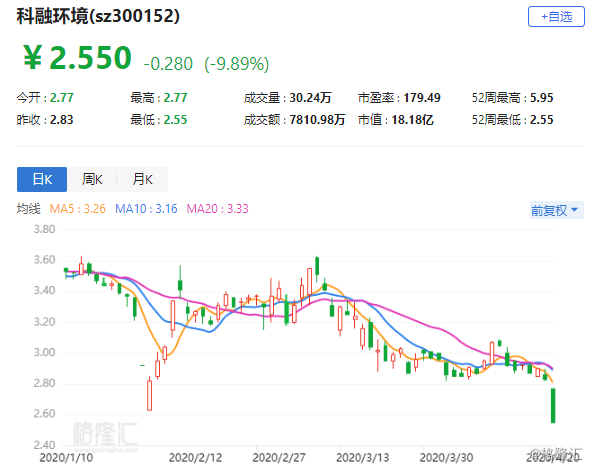Click the 2020/3/30 date axis label
The height and width of the screenshot is (468, 590).
coord(446,458)
